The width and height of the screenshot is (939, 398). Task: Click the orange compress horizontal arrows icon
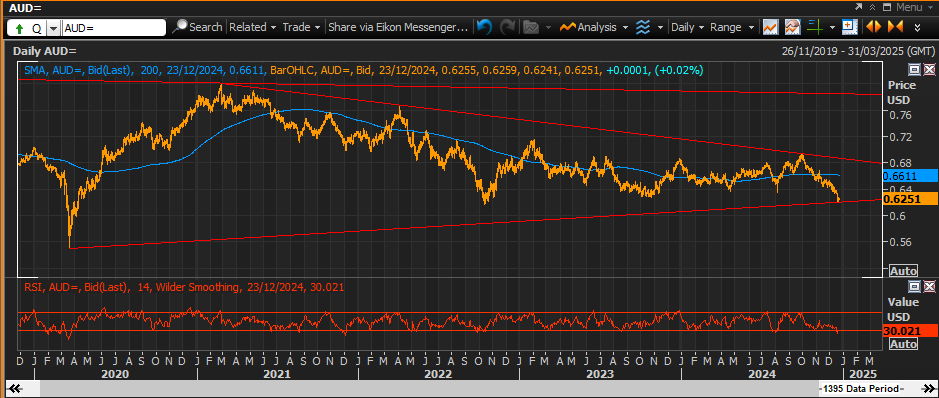click(895, 27)
